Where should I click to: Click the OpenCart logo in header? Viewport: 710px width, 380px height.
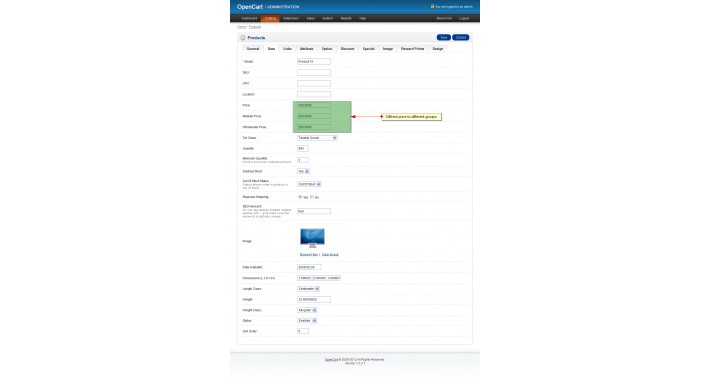(250, 7)
